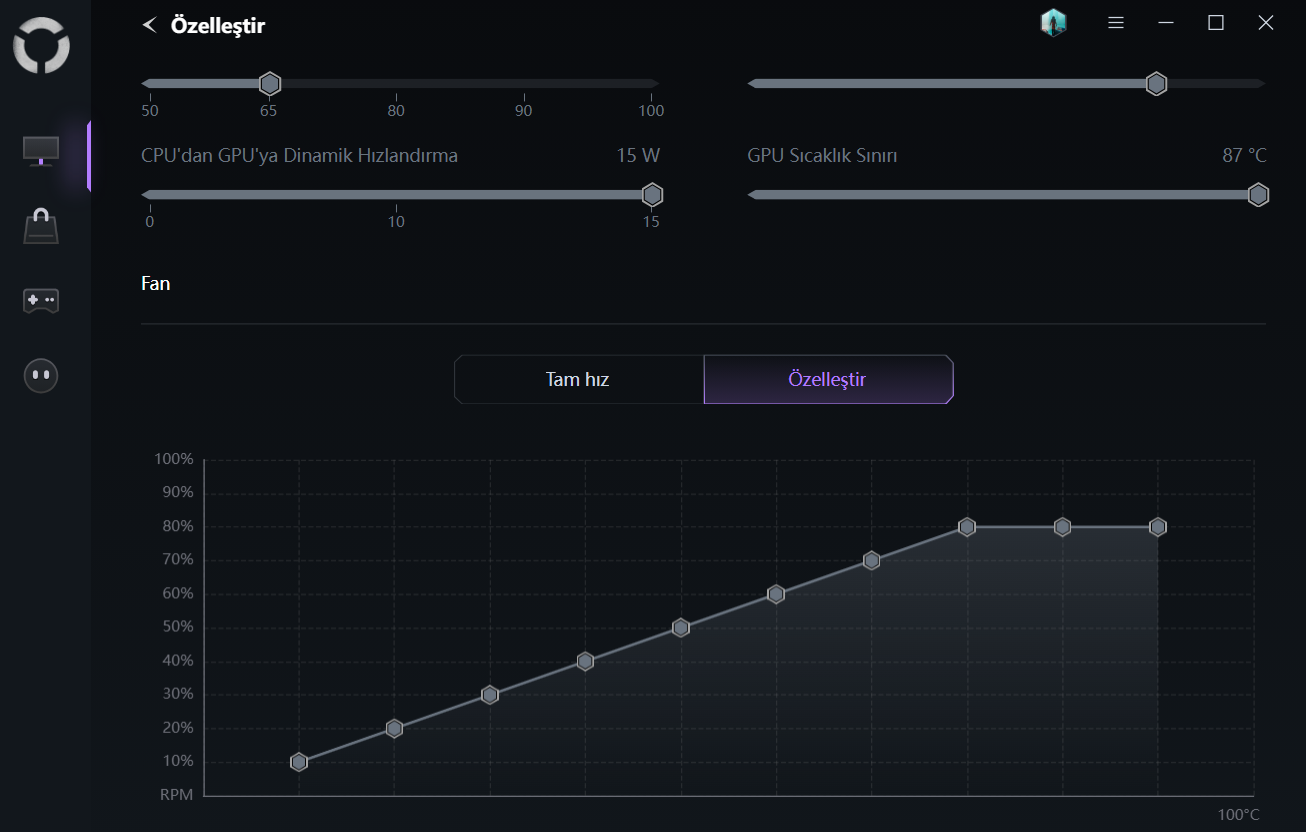Click the "50" tick label of the top slider

[x=150, y=111]
